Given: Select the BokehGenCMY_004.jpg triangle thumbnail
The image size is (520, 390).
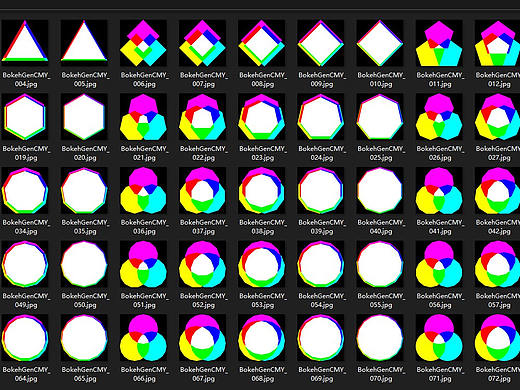Looking at the screenshot, I should 25,43.
